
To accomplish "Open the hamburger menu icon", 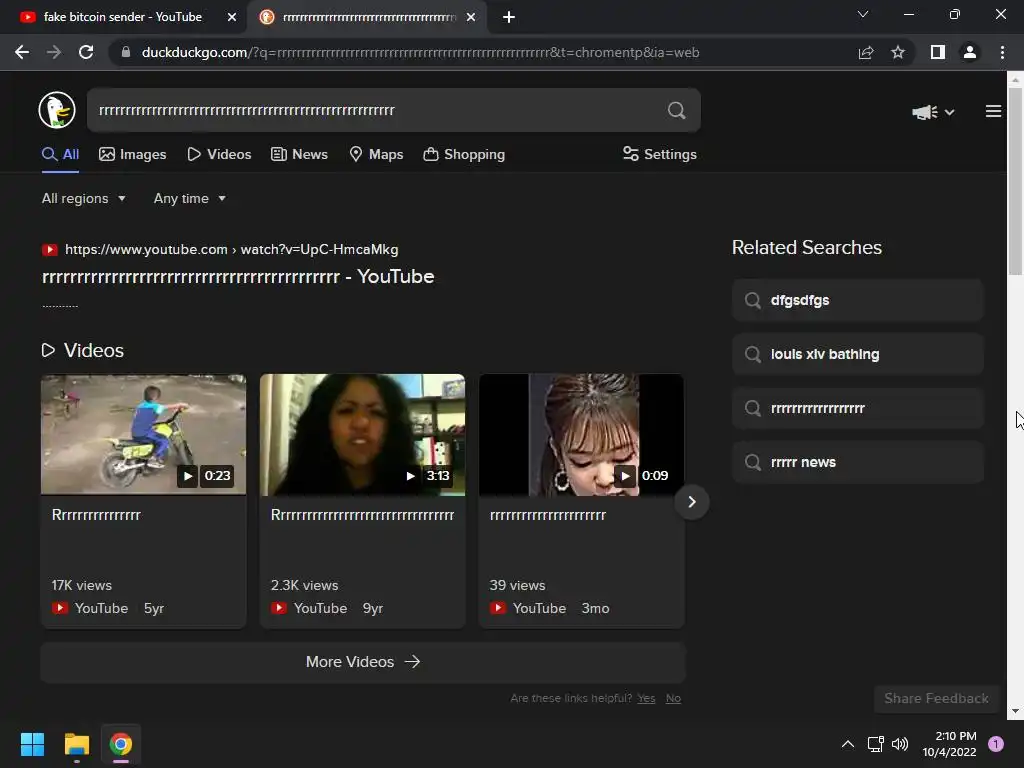I will click(993, 112).
